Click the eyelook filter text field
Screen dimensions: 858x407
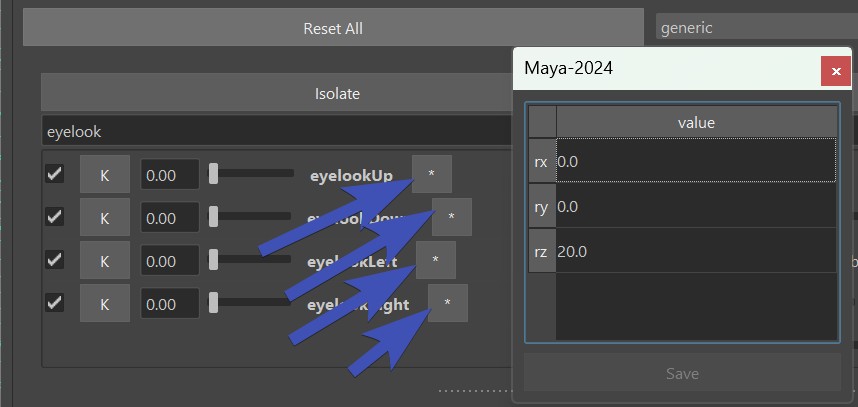click(275, 131)
